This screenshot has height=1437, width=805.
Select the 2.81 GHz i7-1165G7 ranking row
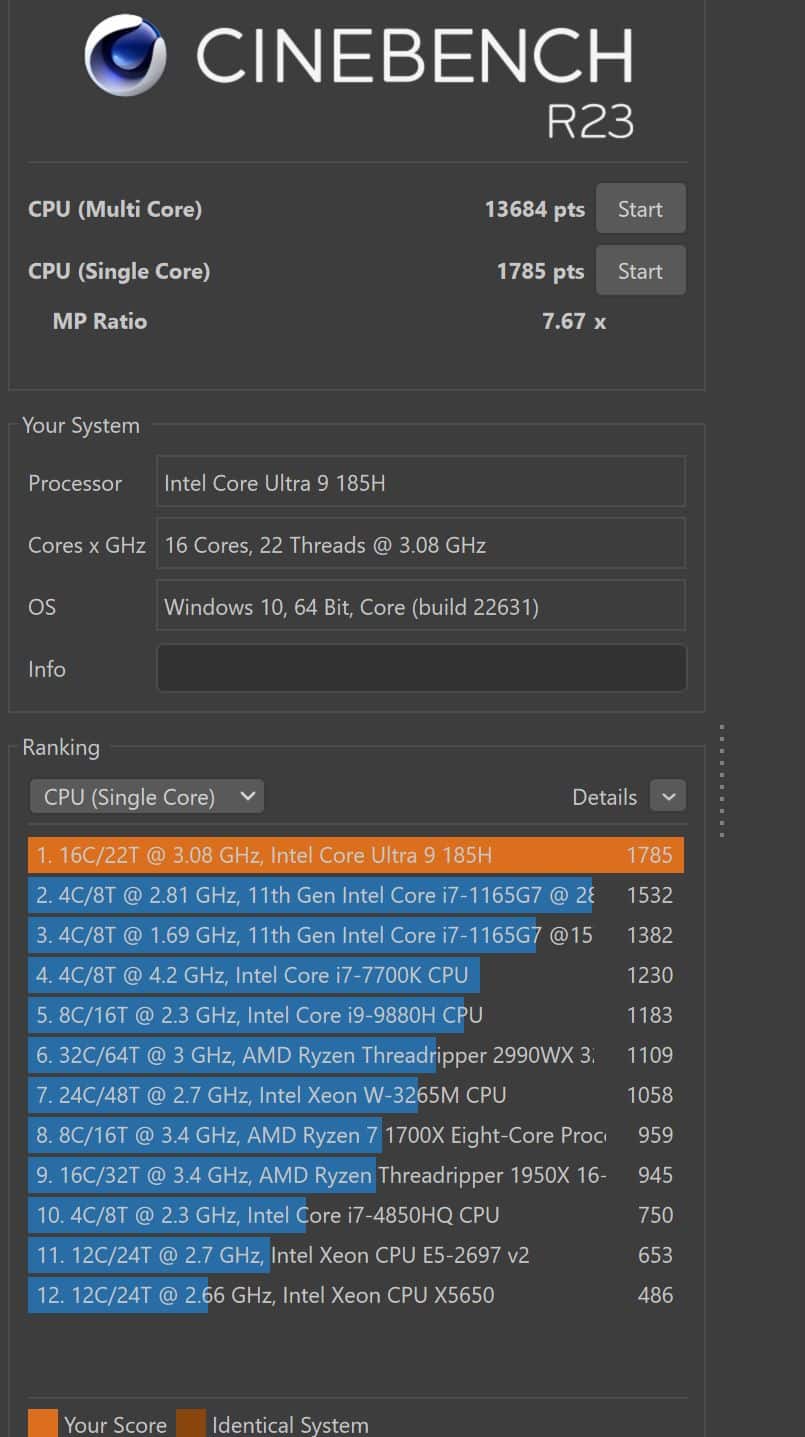point(356,895)
